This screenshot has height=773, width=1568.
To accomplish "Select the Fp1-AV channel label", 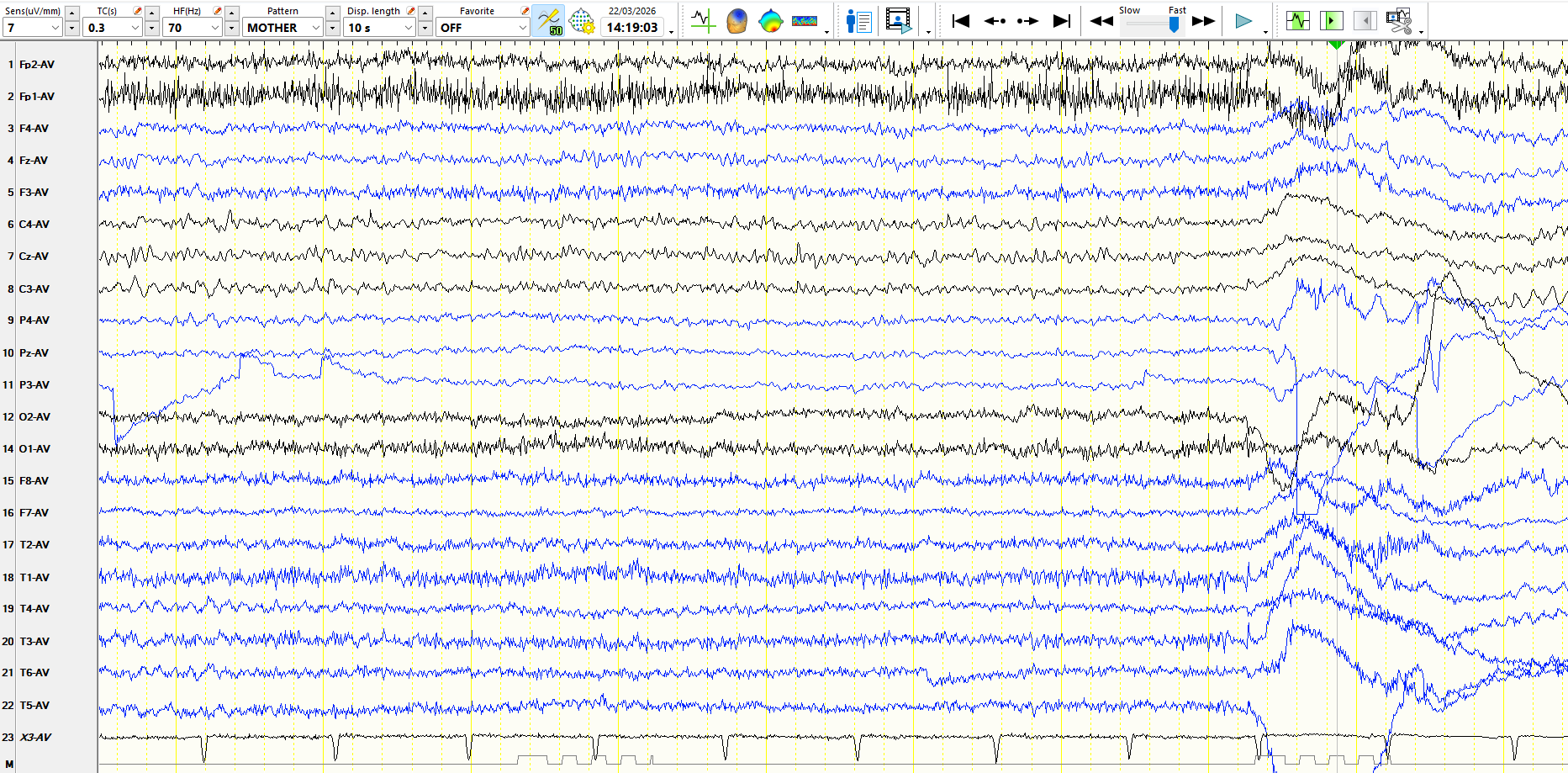I will click(37, 97).
